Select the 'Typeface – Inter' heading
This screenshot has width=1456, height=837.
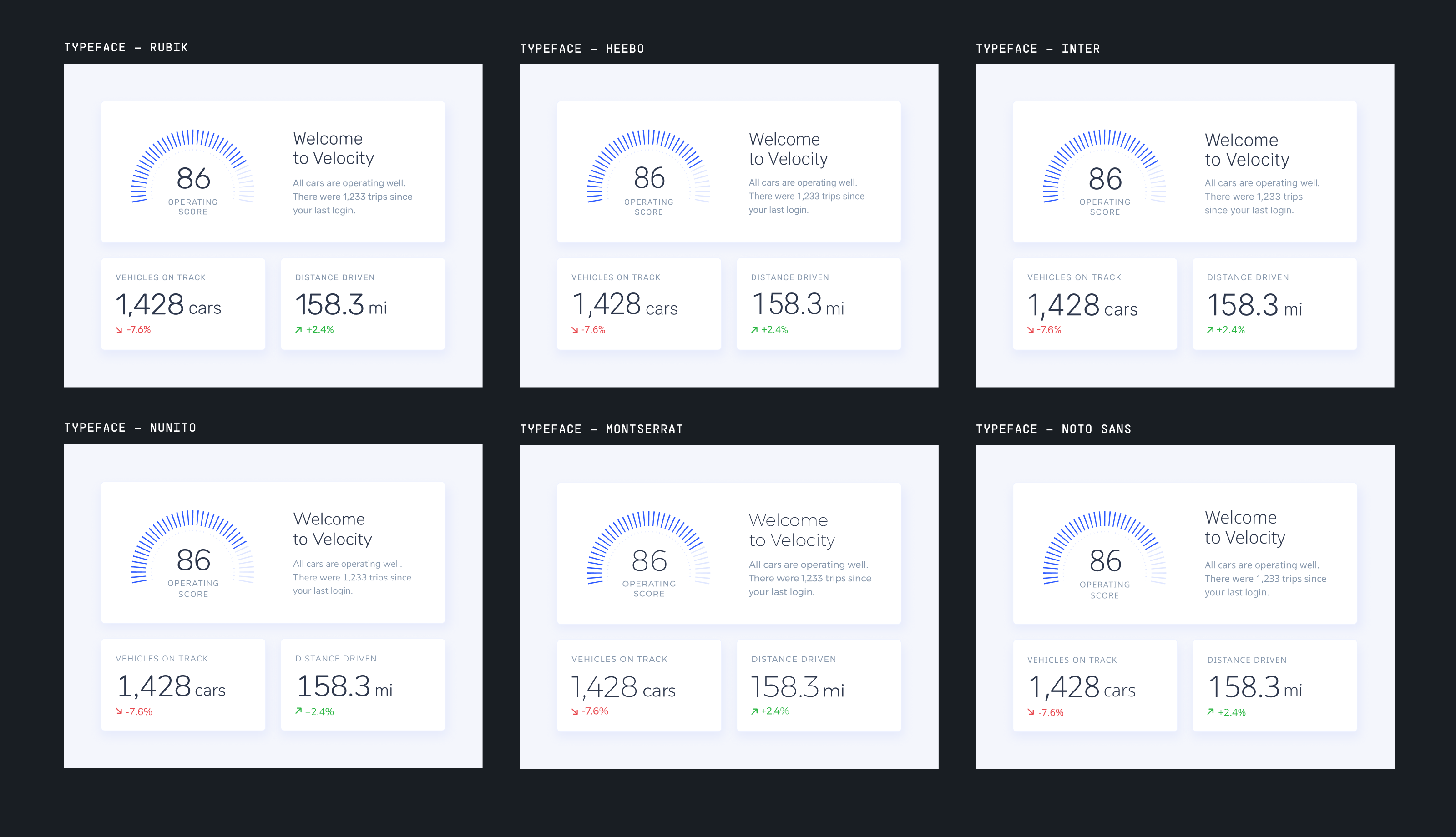point(1037,49)
